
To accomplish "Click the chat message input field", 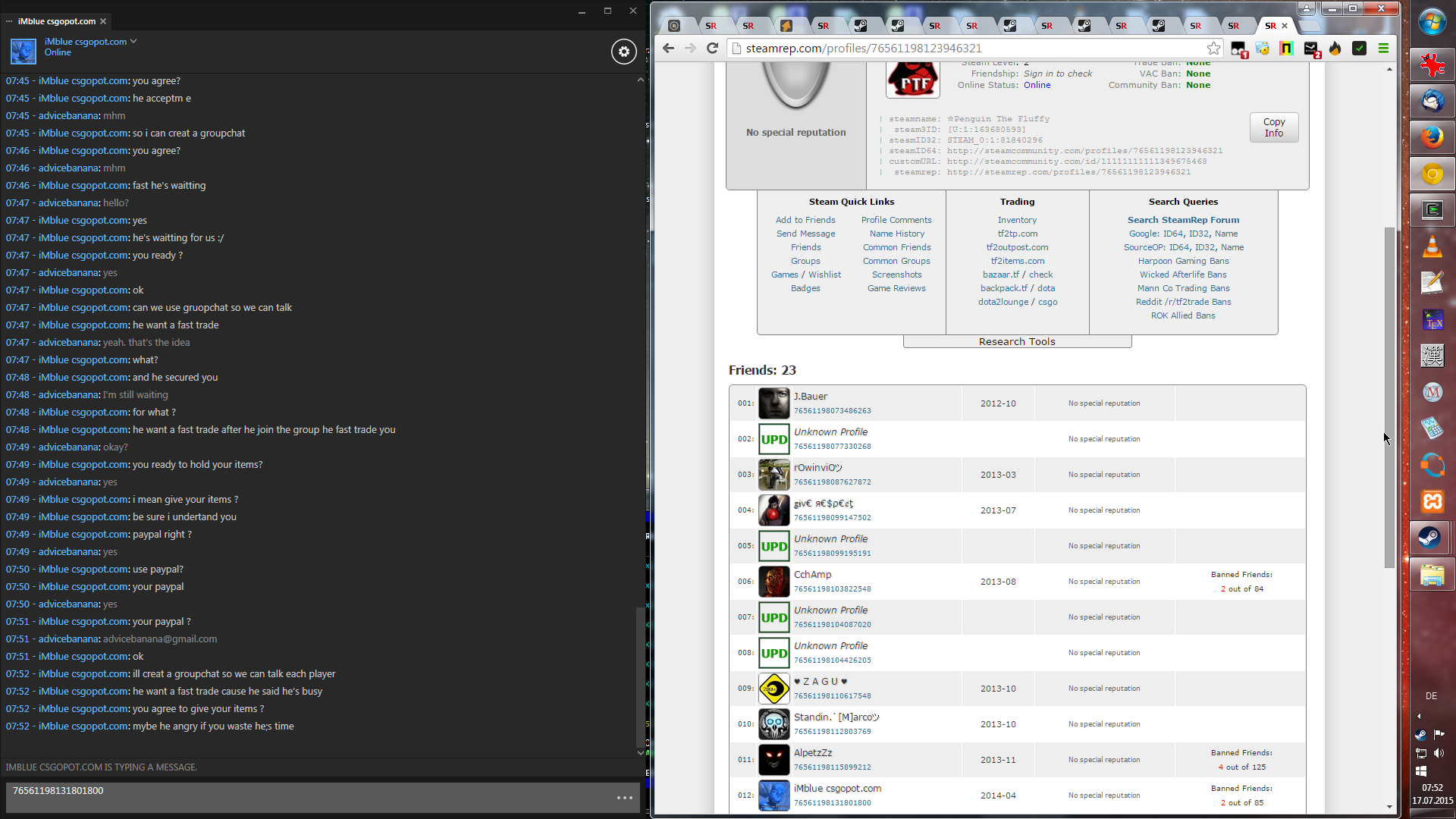I will 303,796.
